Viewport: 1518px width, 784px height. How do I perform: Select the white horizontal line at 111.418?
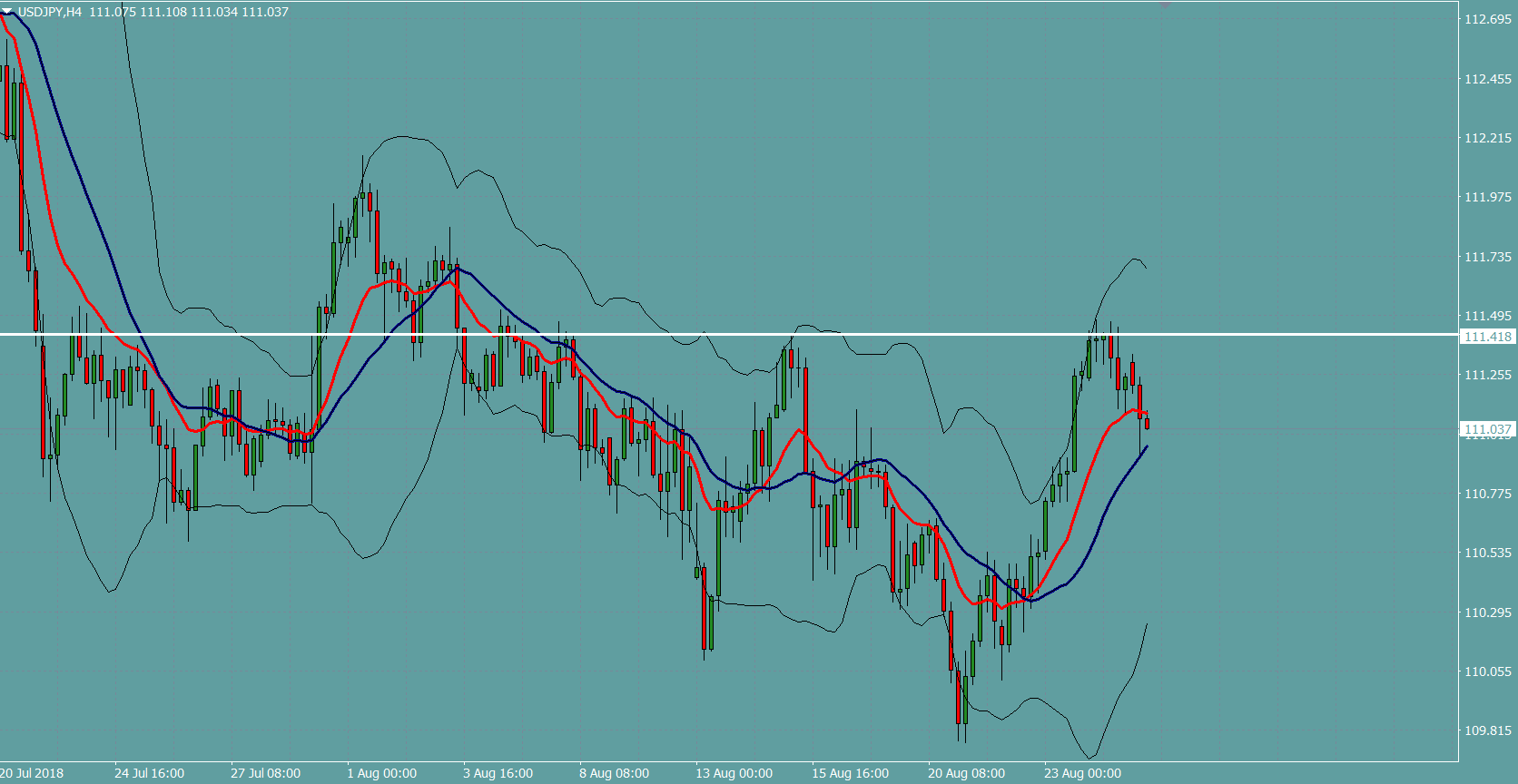click(726, 335)
